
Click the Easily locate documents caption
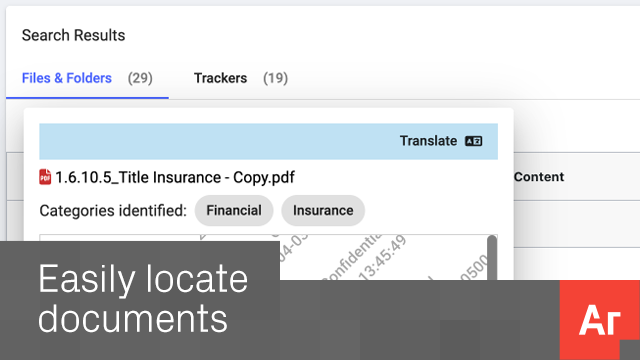pos(143,299)
